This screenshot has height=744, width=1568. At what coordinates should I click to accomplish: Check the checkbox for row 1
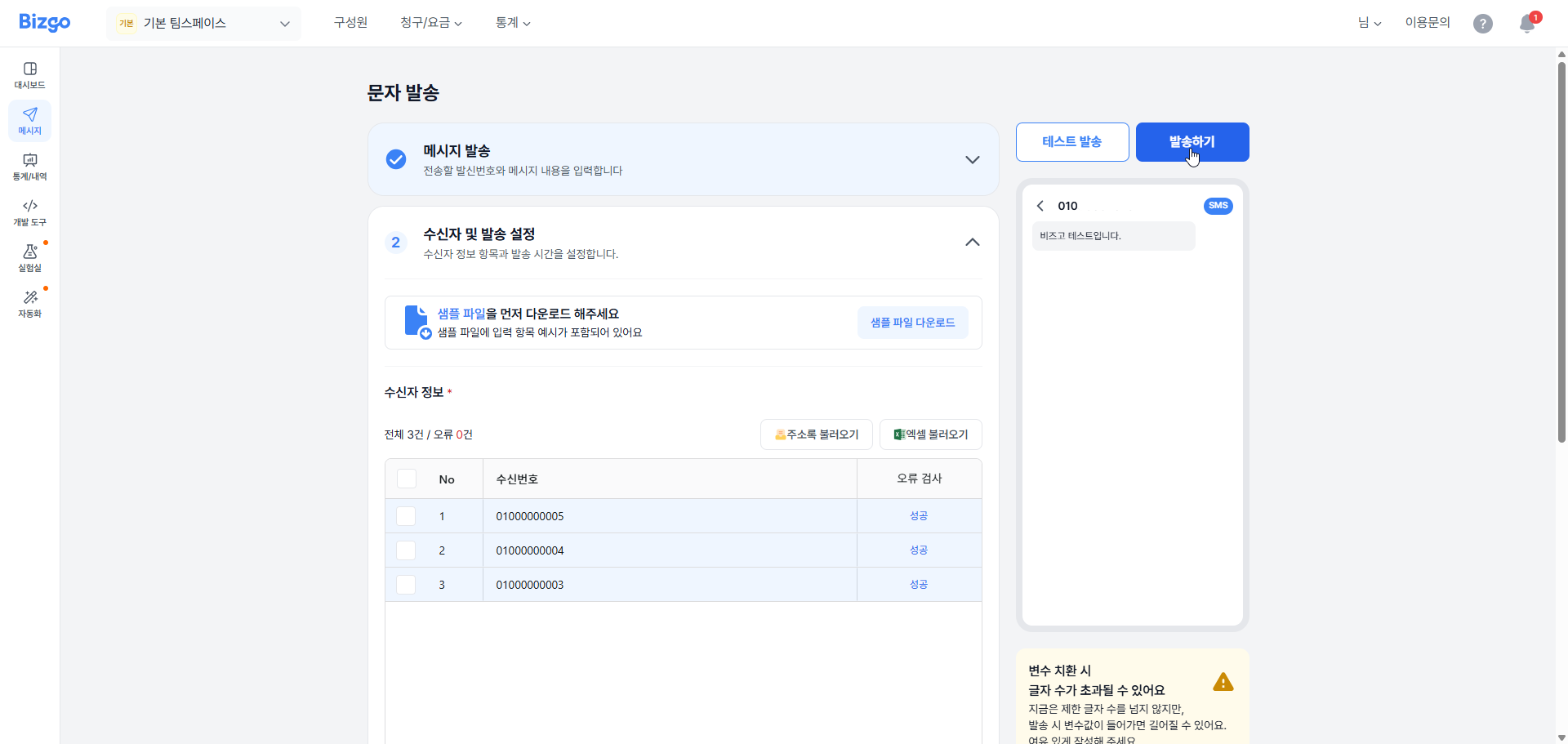pyautogui.click(x=406, y=515)
